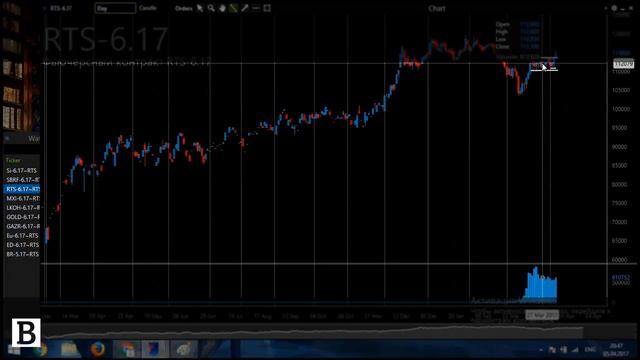Select the highlighted trend line tool

[233, 8]
